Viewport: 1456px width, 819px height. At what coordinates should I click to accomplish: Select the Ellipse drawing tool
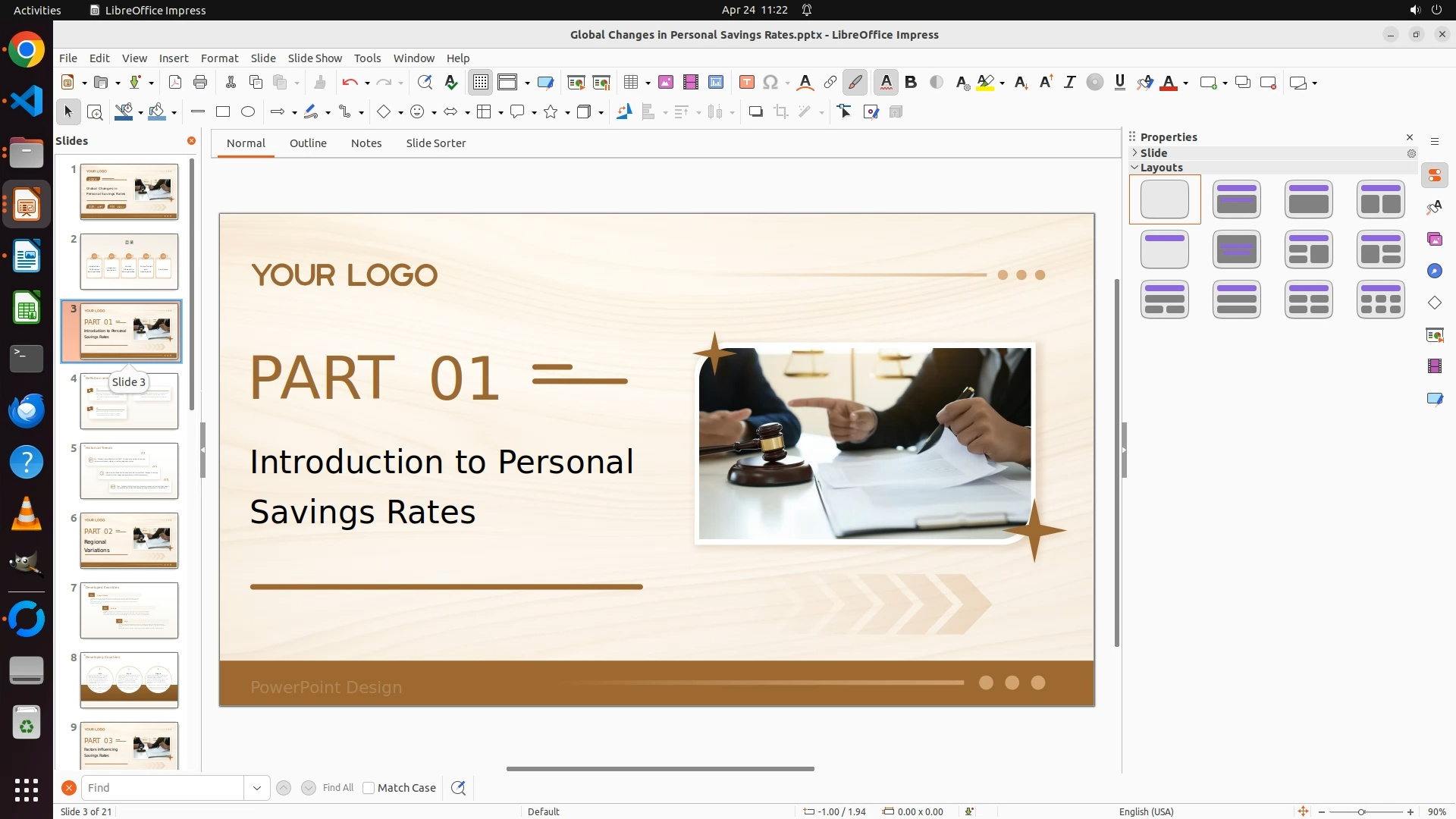click(248, 112)
